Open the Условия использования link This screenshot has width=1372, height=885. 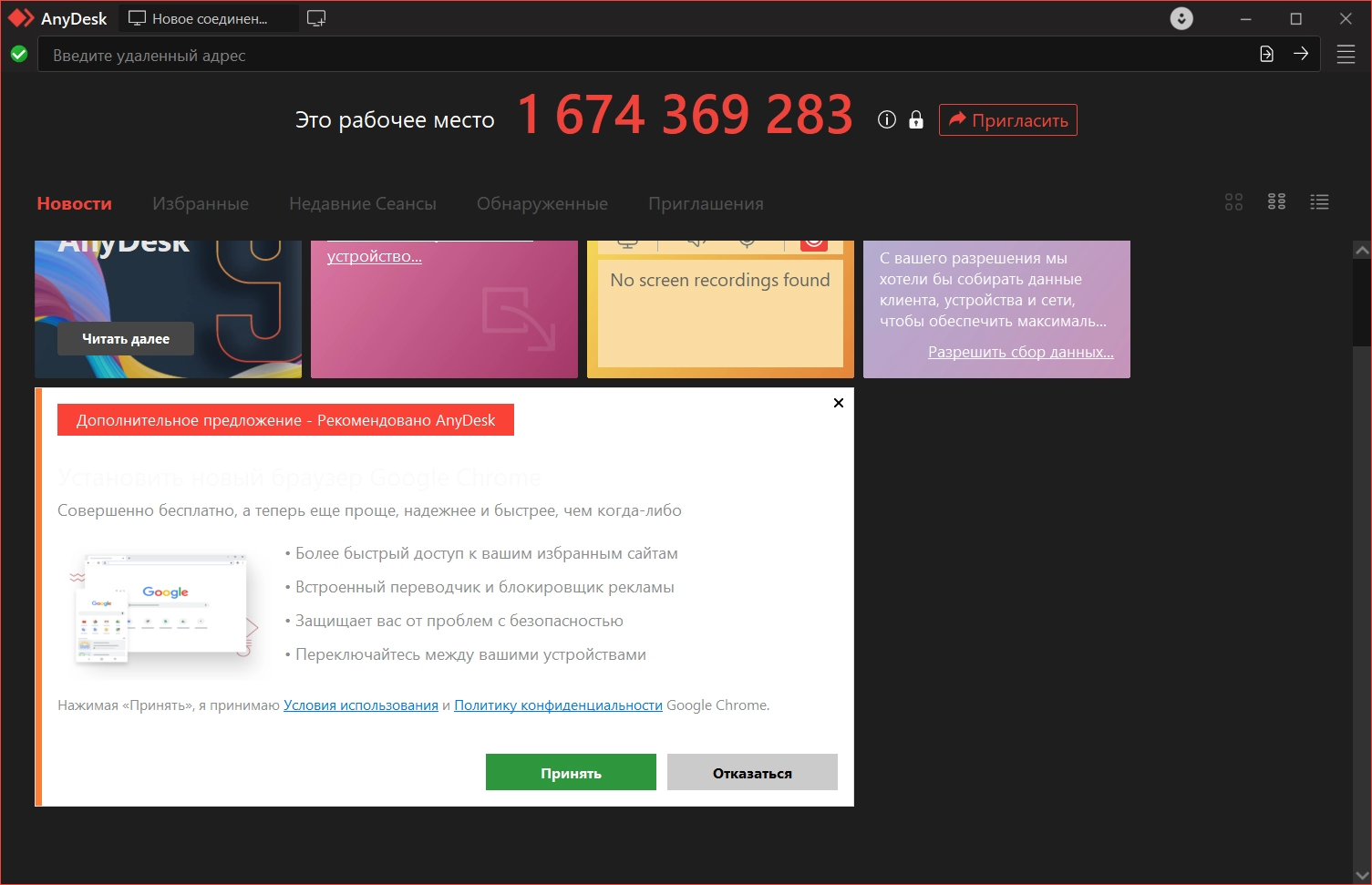(x=361, y=705)
